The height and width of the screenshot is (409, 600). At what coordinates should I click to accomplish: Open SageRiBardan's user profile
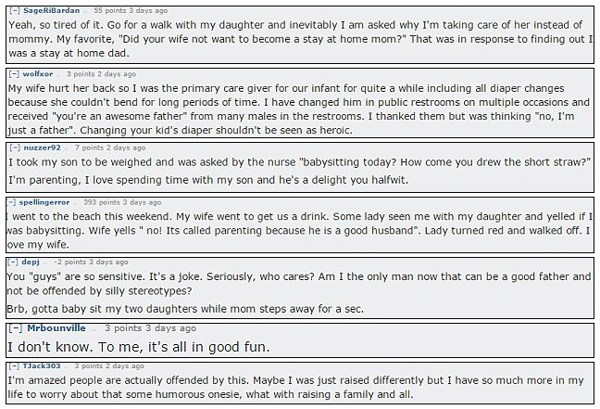(52, 10)
